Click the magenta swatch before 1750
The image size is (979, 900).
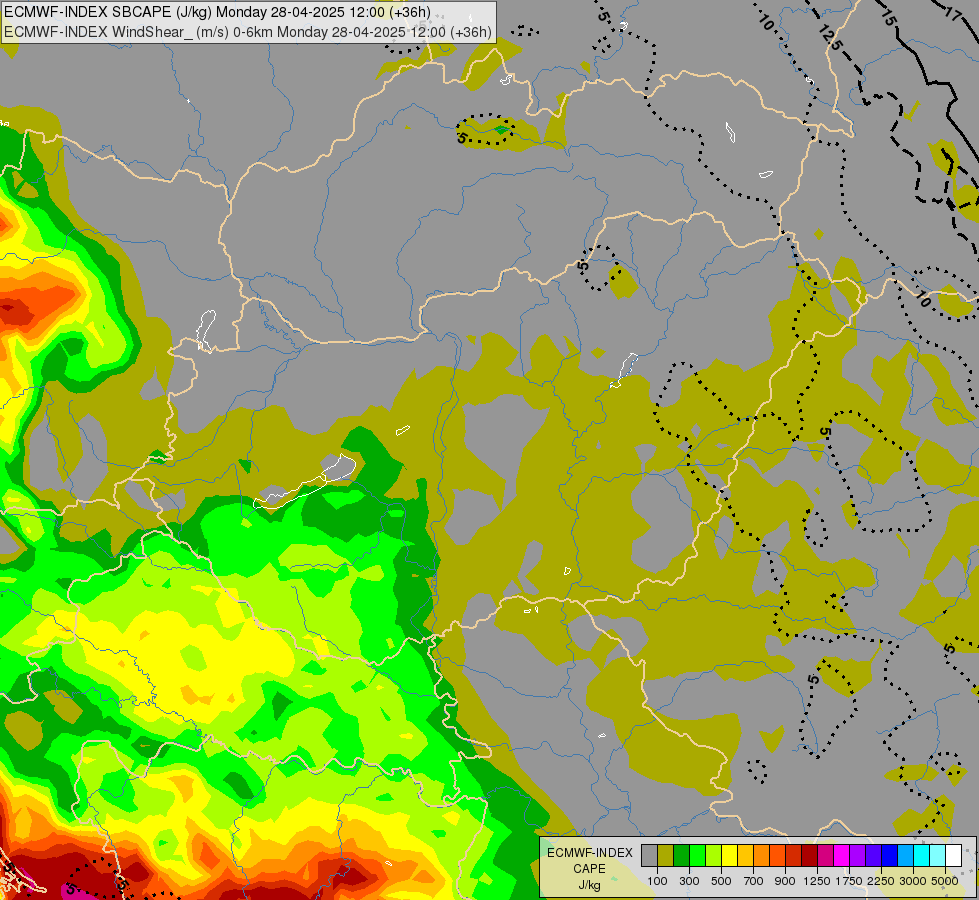click(841, 856)
